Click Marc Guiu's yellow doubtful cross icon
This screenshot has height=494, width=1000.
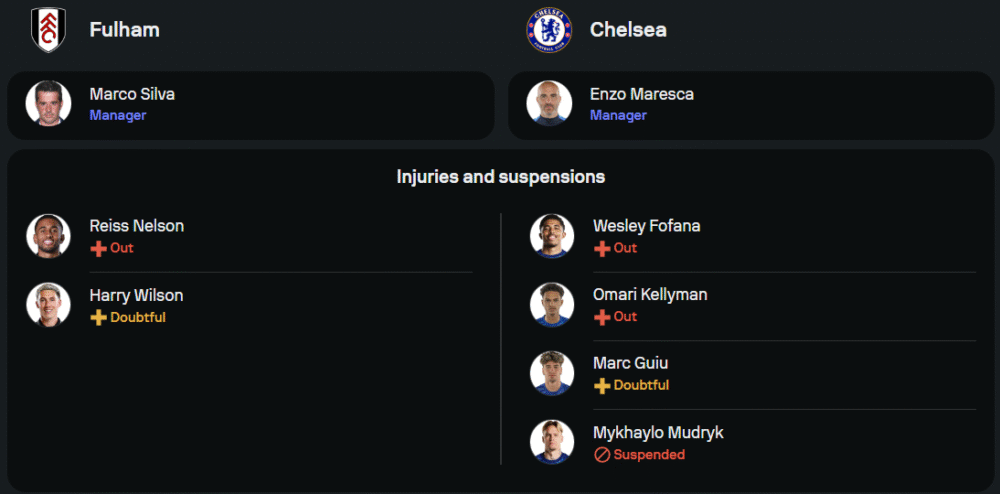coord(601,386)
